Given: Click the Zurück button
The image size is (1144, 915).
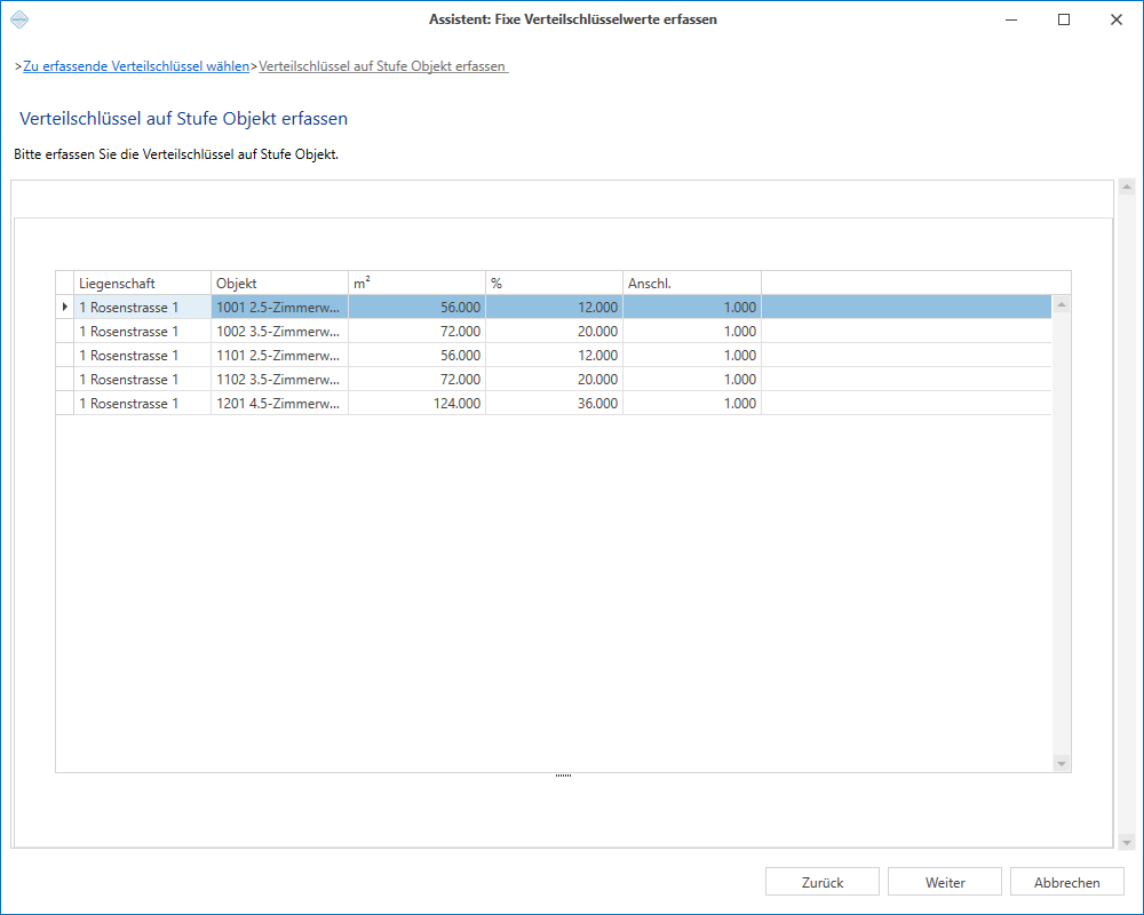Looking at the screenshot, I should pyautogui.click(x=822, y=882).
